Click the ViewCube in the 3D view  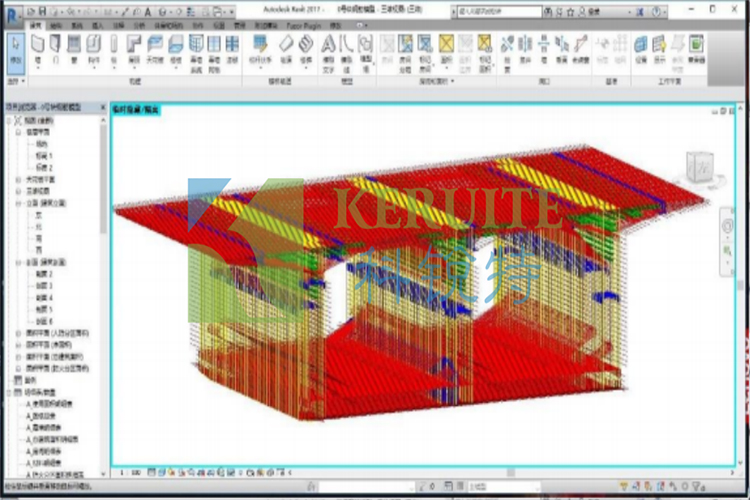(x=700, y=167)
